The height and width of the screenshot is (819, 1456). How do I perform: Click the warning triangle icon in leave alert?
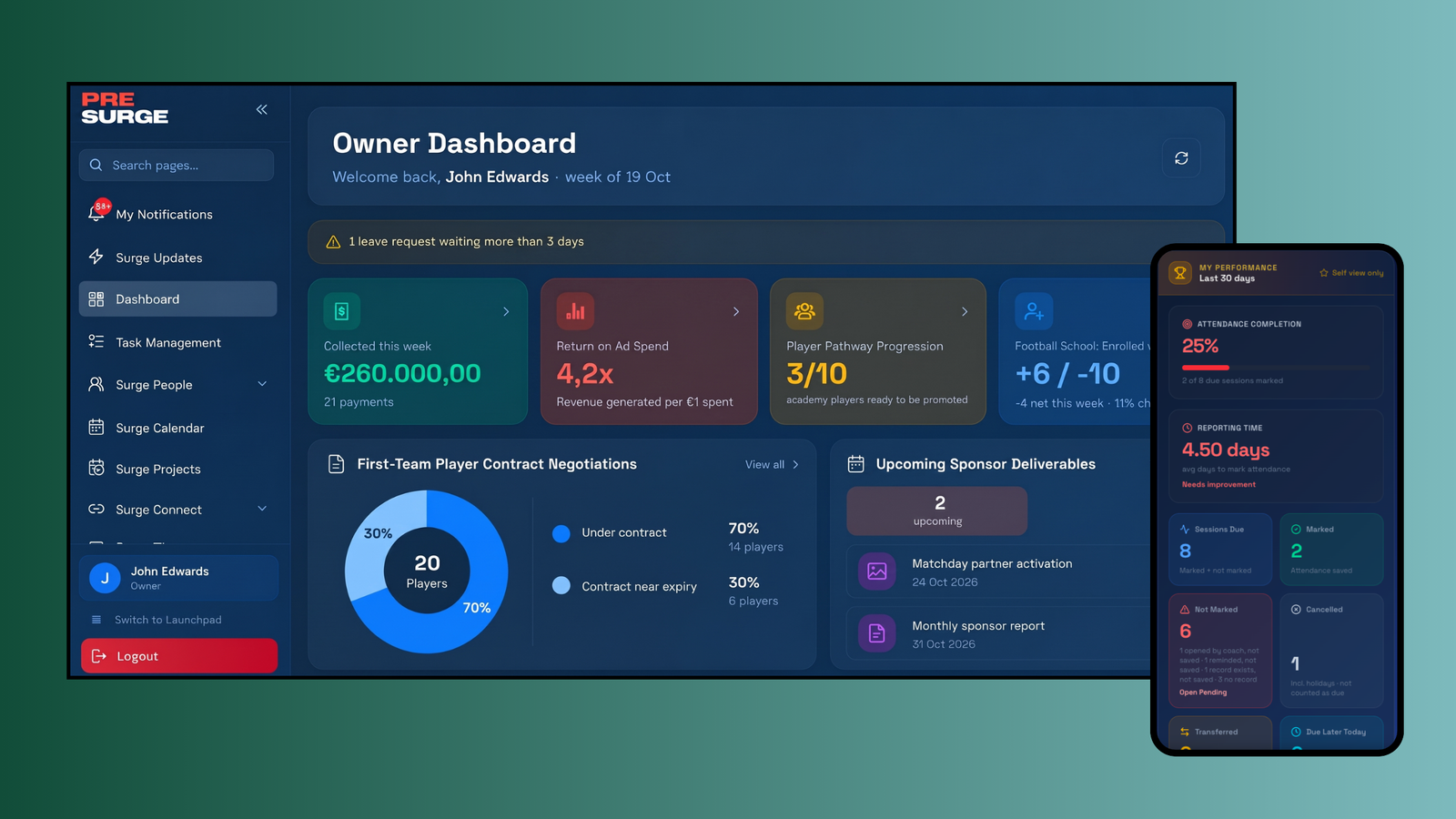pyautogui.click(x=333, y=242)
